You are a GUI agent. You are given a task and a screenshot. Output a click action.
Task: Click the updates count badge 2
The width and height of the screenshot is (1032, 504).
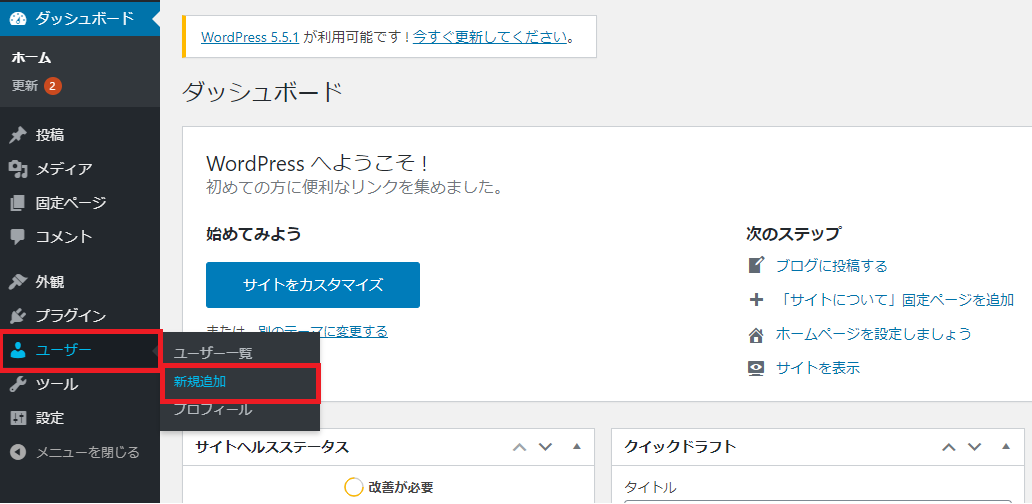coord(53,86)
